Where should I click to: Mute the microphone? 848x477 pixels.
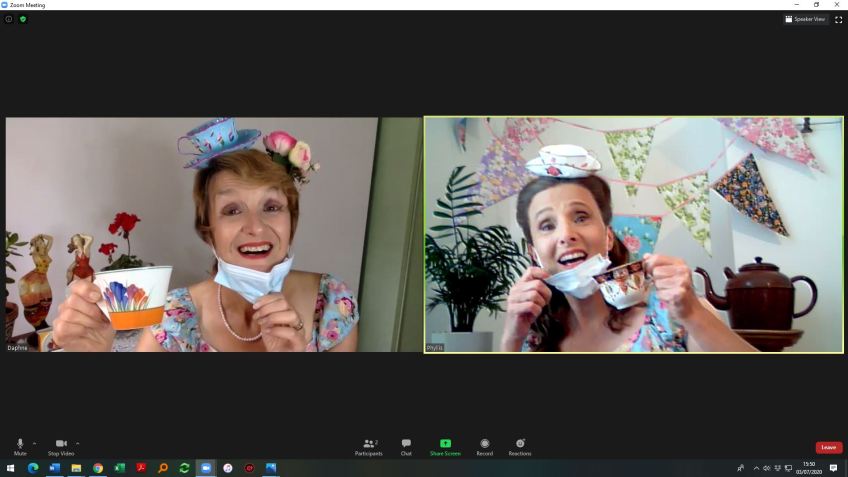click(20, 446)
